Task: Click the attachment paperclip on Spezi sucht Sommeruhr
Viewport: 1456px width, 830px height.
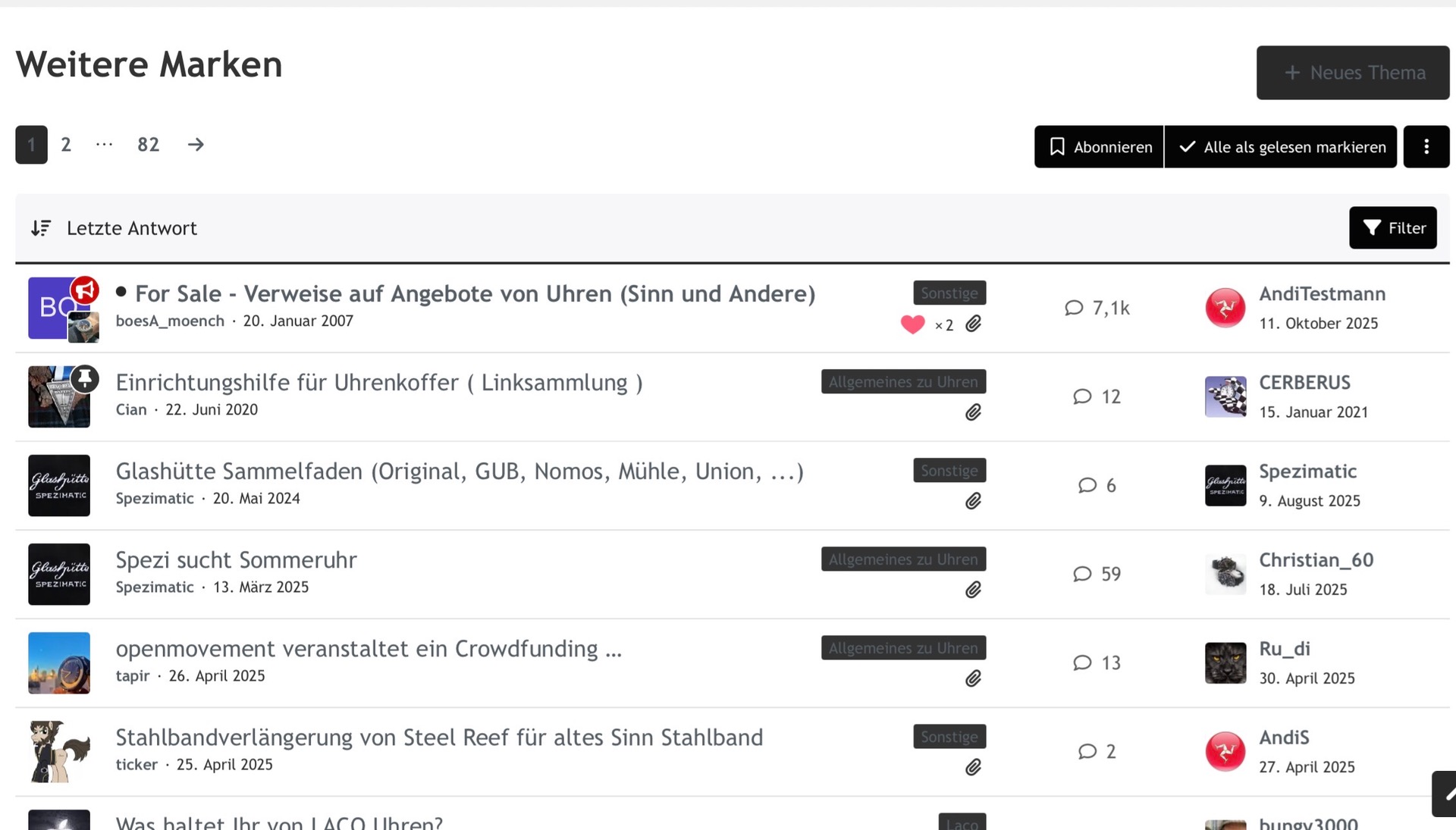Action: tap(973, 590)
